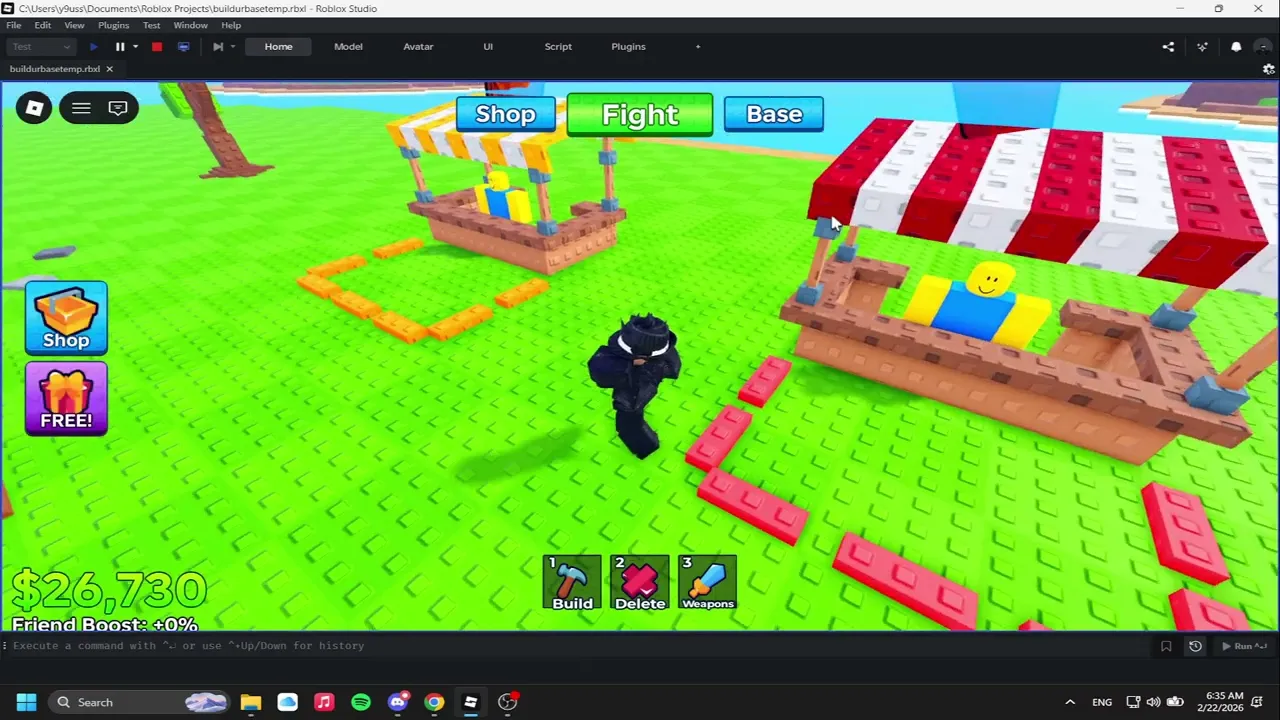
Task: Open the Window menu
Action: 190,25
